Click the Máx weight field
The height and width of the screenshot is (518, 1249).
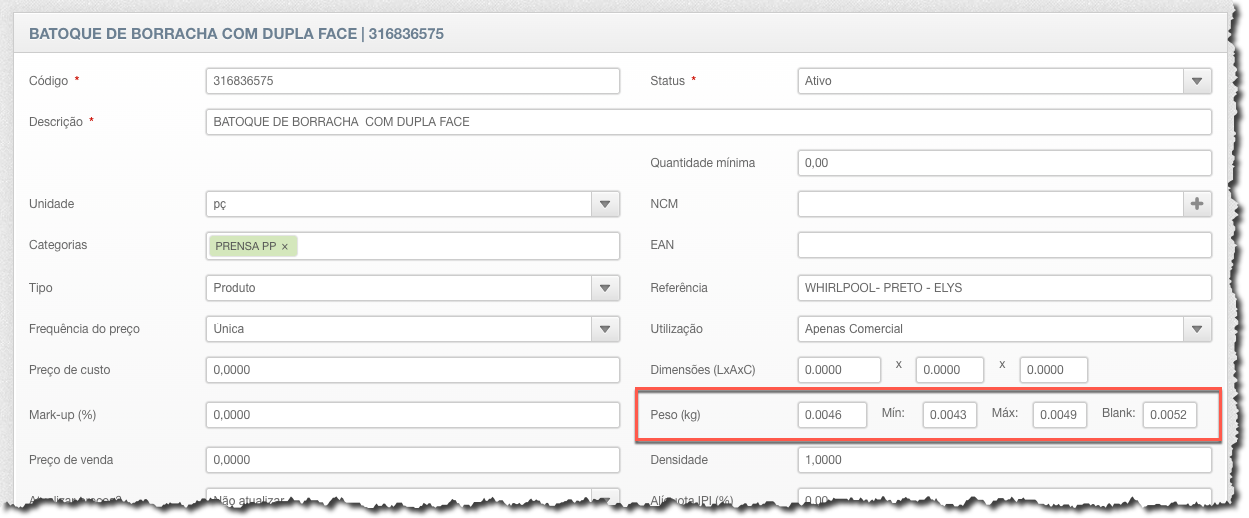(1059, 415)
